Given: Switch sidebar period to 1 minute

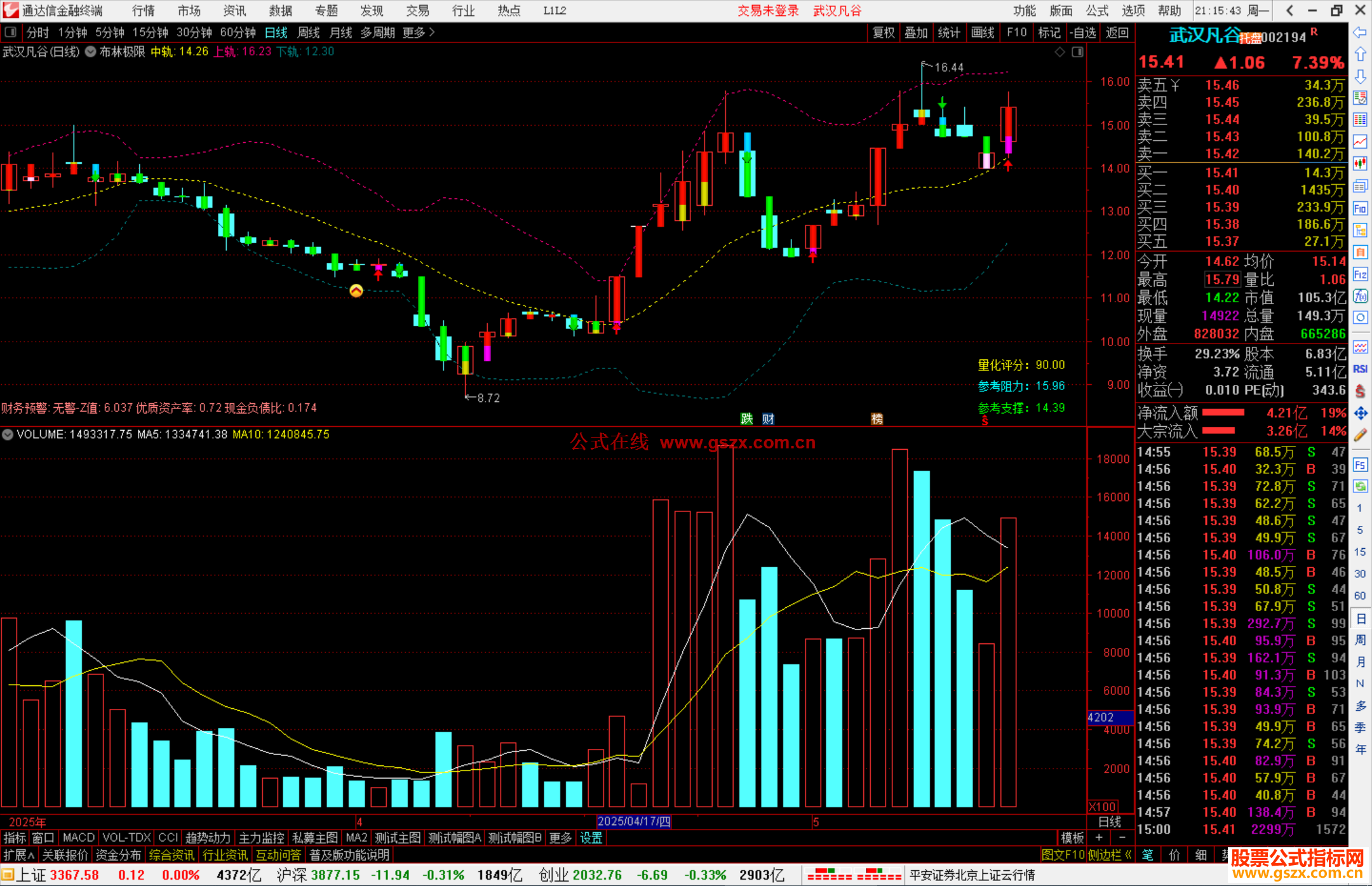Looking at the screenshot, I should (1360, 508).
